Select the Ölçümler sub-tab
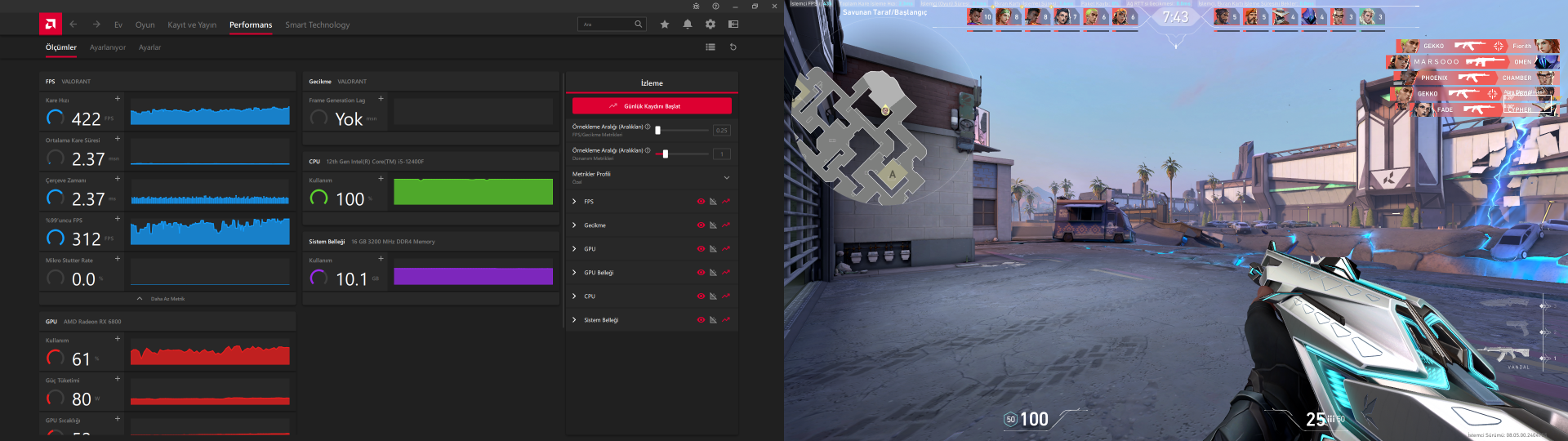Image resolution: width=1568 pixels, height=441 pixels. pos(61,47)
